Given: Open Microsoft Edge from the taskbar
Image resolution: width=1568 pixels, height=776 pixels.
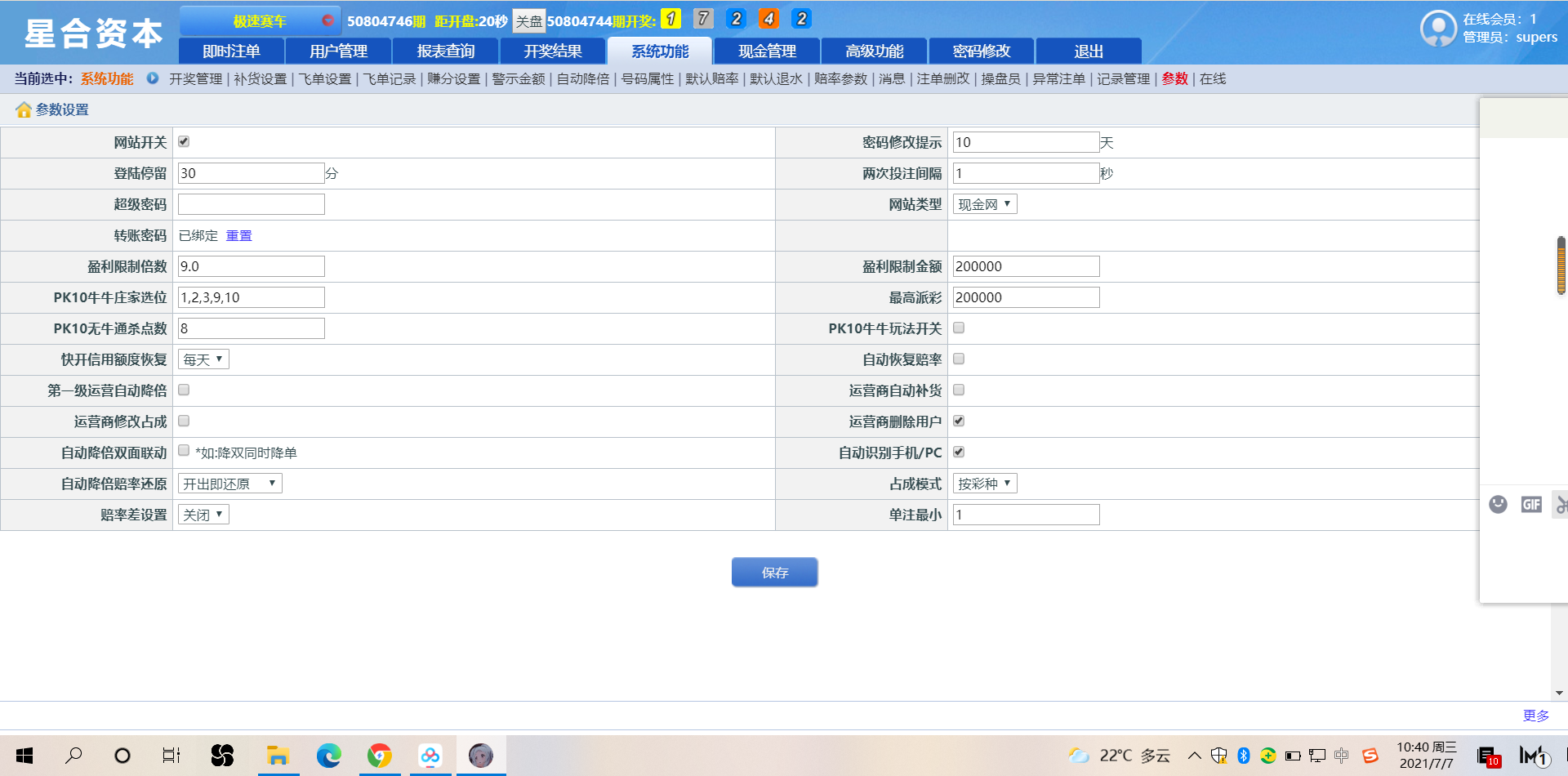Looking at the screenshot, I should [329, 756].
